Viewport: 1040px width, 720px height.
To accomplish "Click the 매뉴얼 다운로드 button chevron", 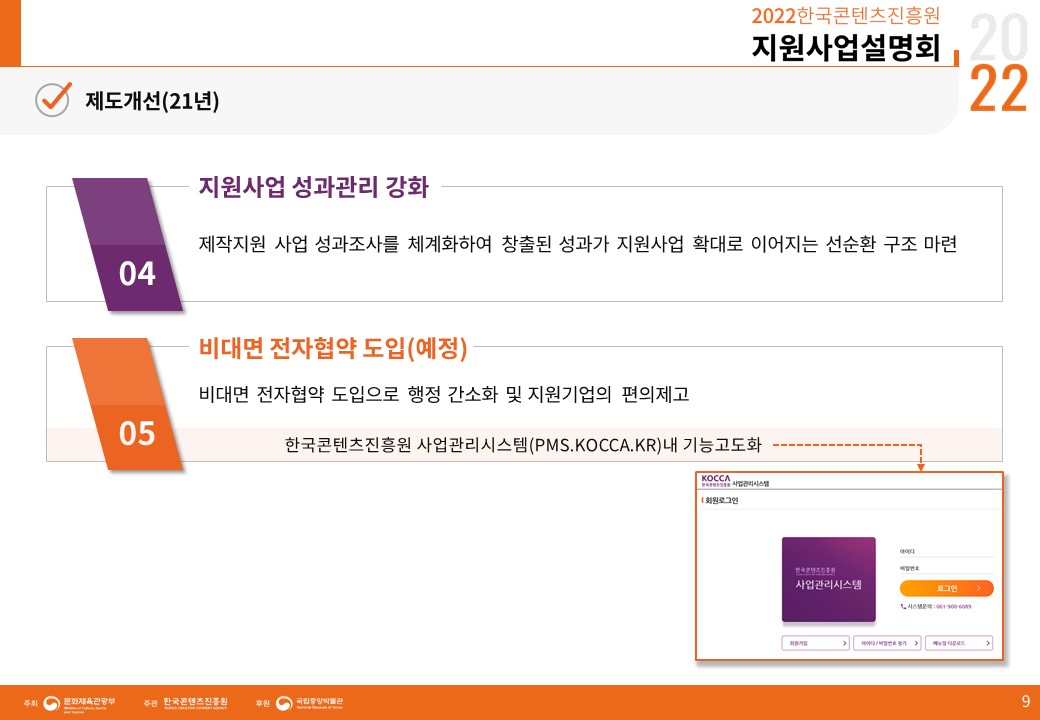I will coord(988,643).
